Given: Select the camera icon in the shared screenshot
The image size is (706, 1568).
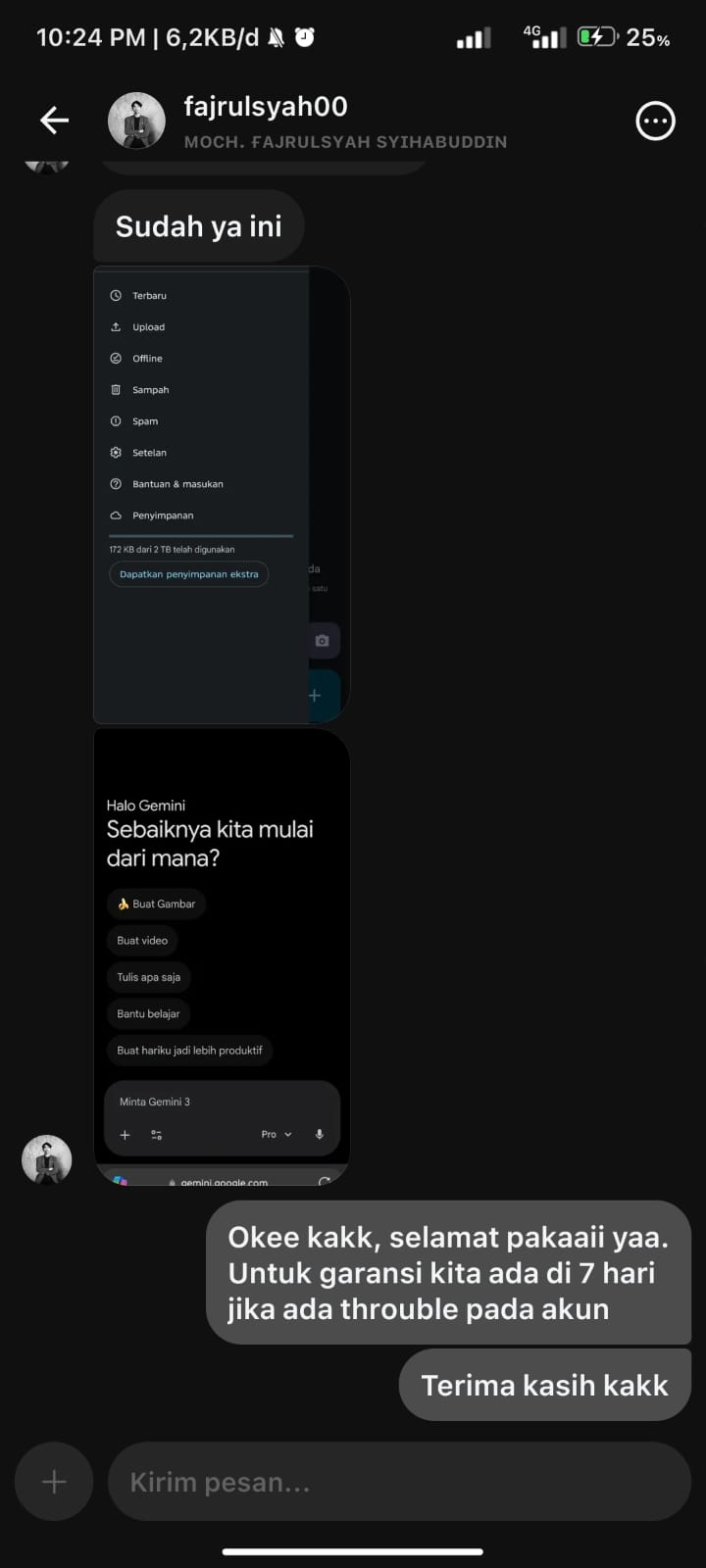Looking at the screenshot, I should coord(322,640).
